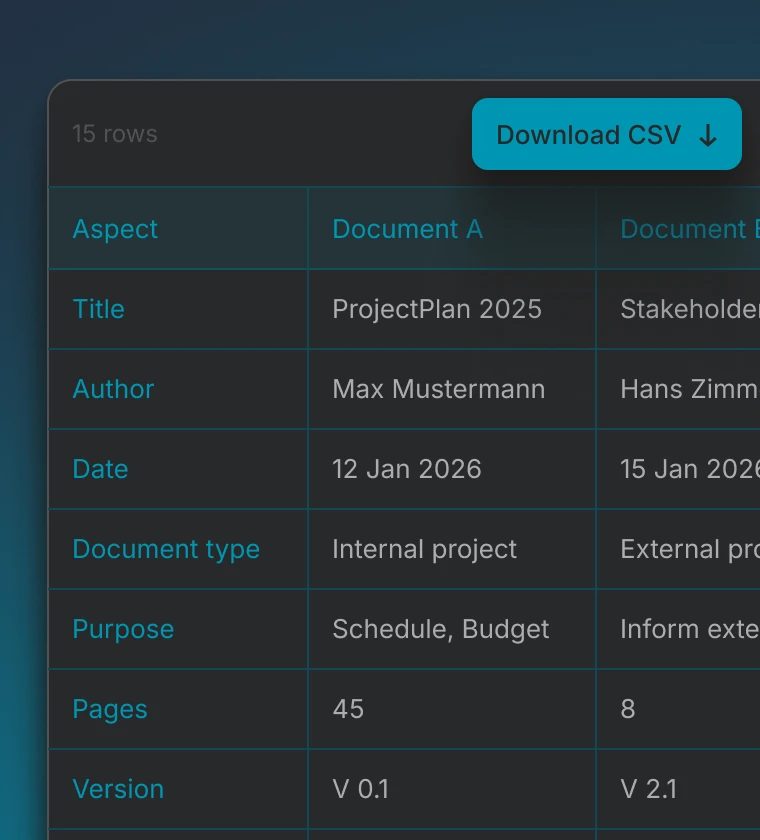The image size is (760, 840).
Task: Click the Author row label
Action: click(x=113, y=389)
